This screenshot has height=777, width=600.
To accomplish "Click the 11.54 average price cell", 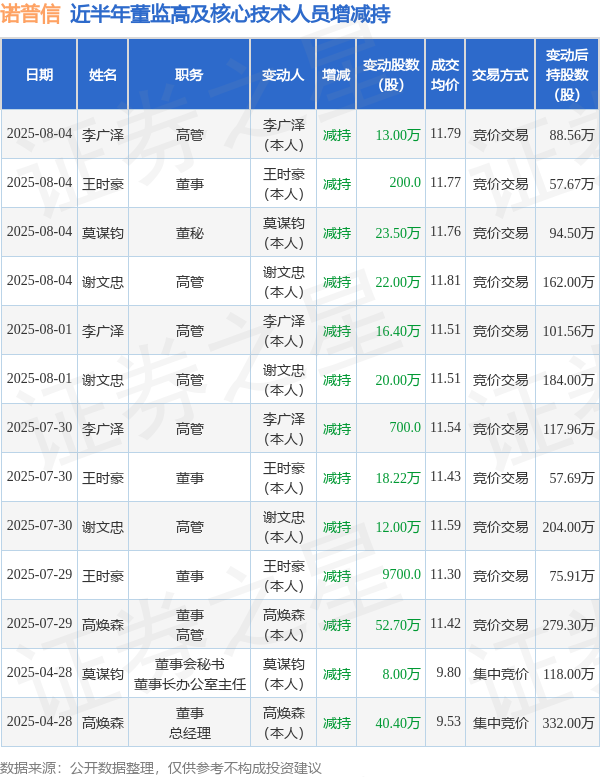I will click(x=445, y=427).
